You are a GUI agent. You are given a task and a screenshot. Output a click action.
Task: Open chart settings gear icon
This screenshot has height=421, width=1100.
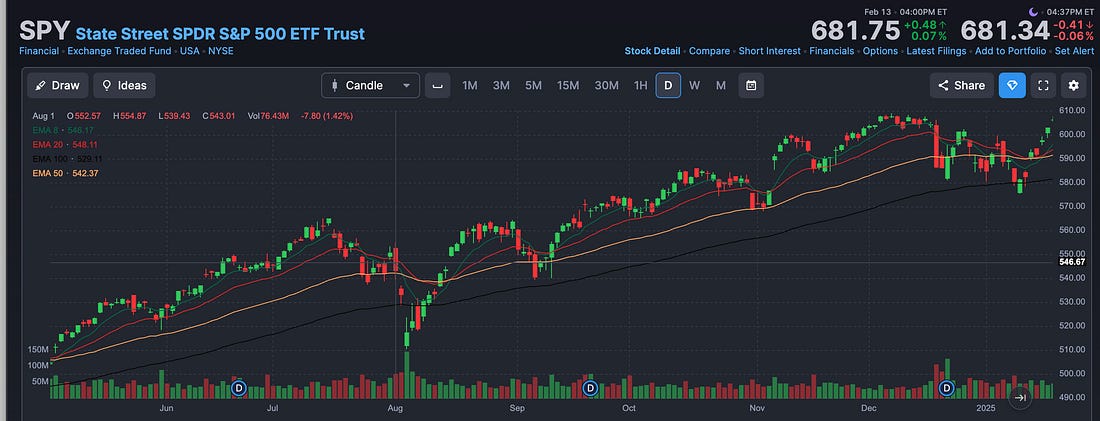(x=1073, y=86)
